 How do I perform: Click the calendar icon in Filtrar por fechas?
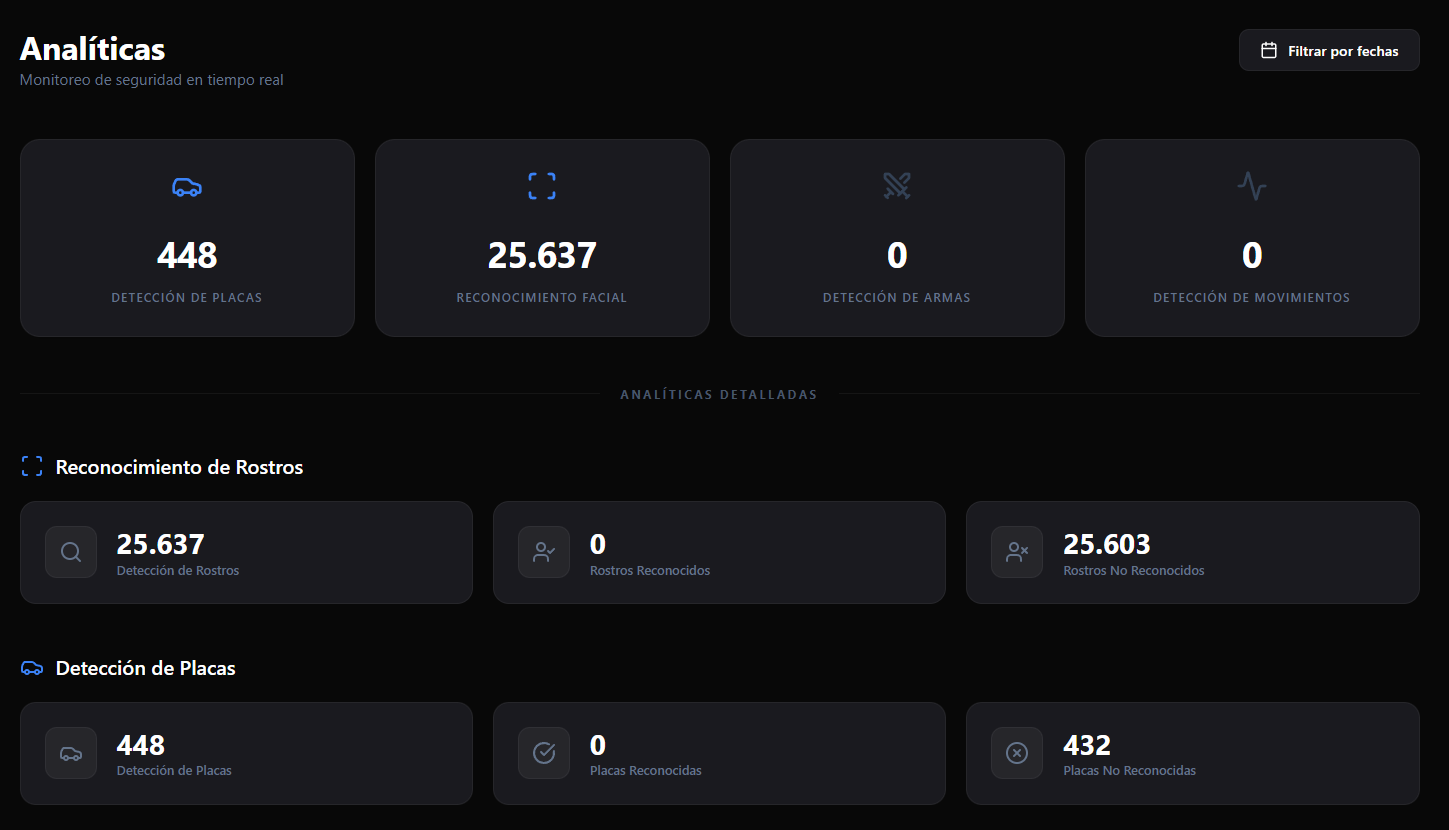(x=1269, y=50)
